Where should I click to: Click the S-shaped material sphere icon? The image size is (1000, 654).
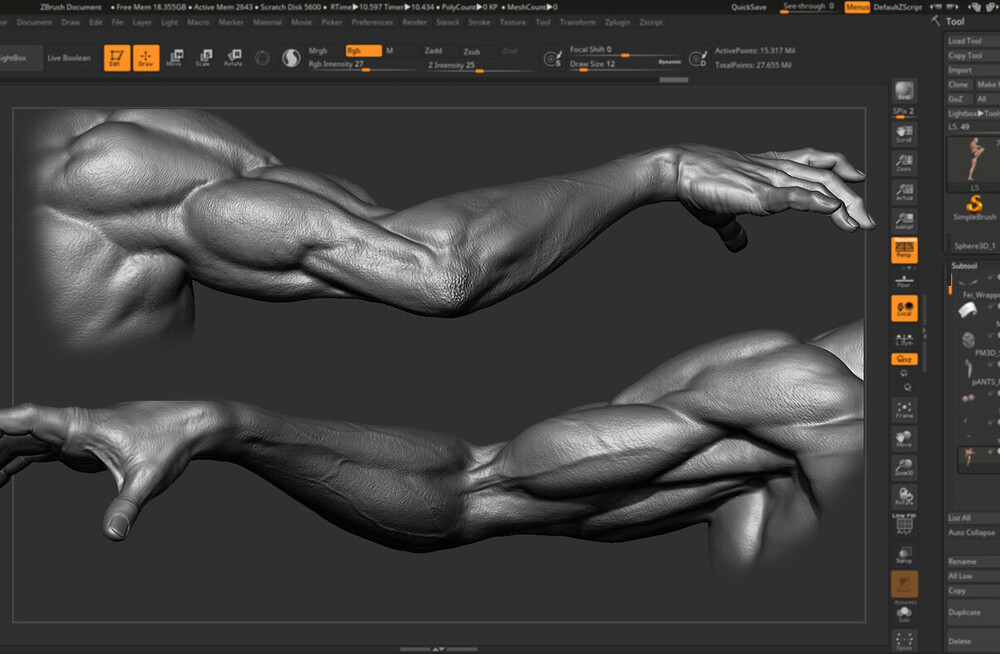(291, 58)
